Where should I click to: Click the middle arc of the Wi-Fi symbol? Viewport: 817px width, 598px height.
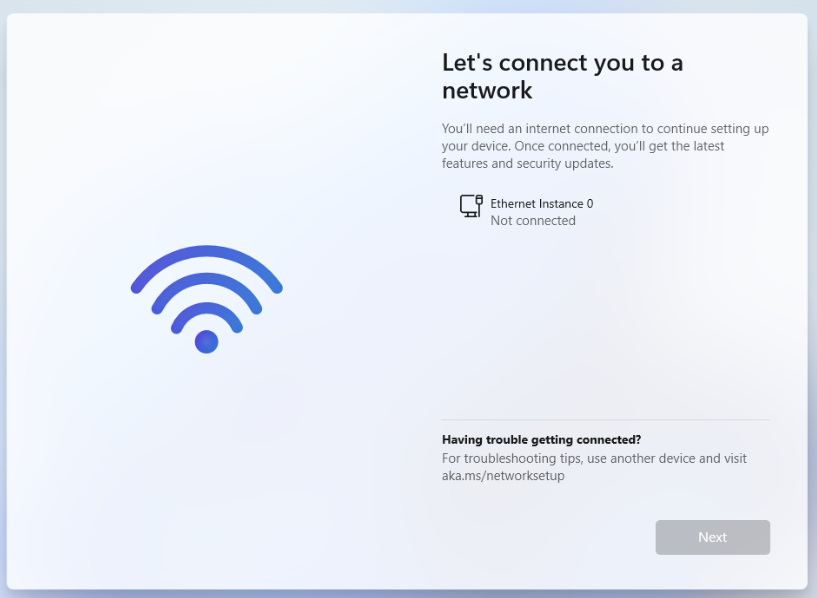click(207, 291)
